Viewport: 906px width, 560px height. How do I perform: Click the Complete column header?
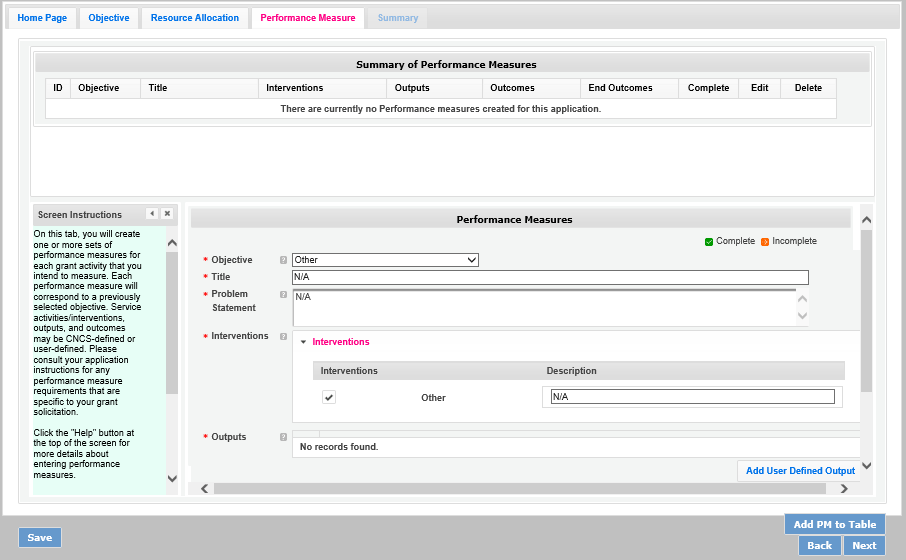click(x=708, y=88)
